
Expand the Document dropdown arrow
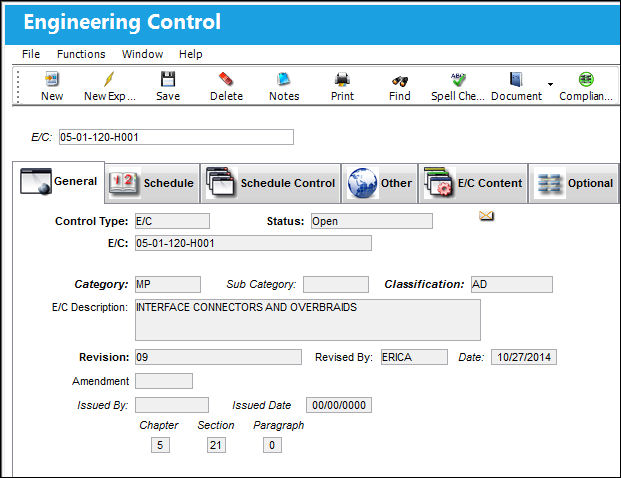click(550, 84)
